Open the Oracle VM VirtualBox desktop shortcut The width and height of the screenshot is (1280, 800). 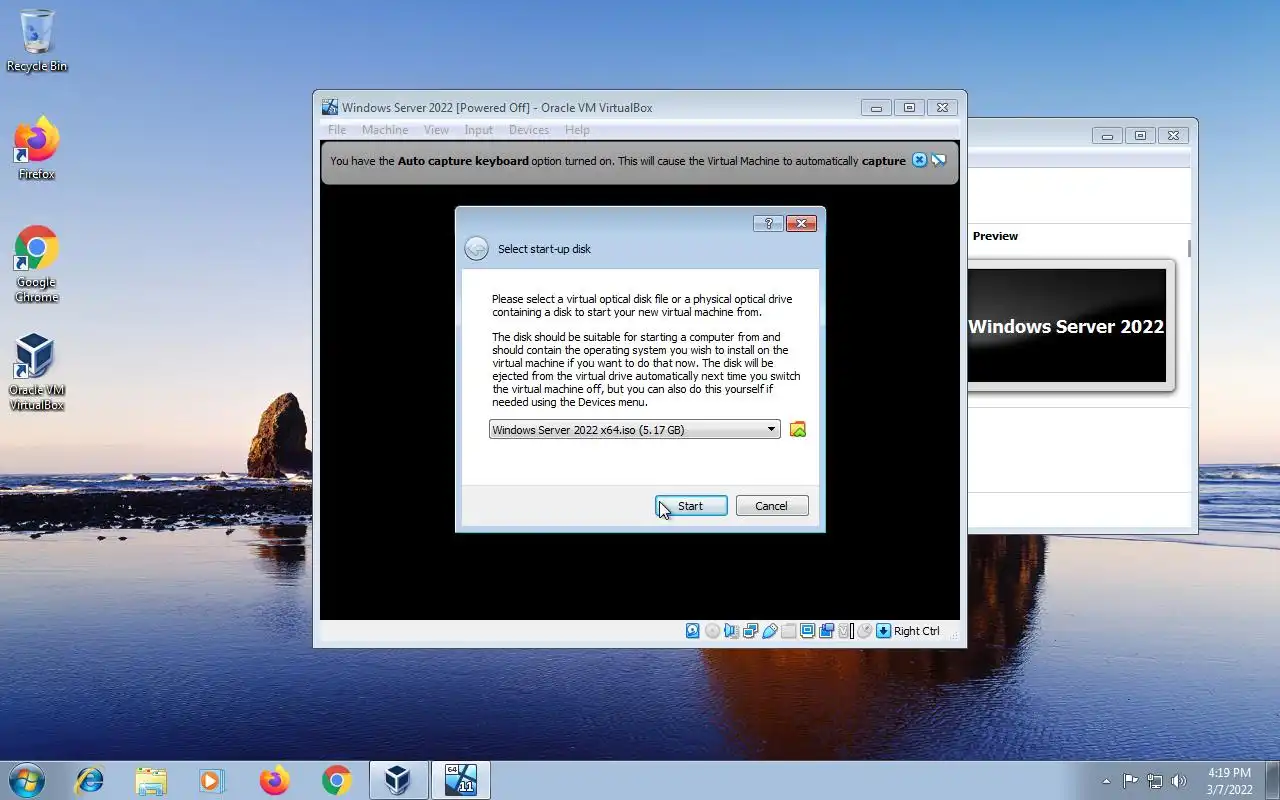pos(37,372)
